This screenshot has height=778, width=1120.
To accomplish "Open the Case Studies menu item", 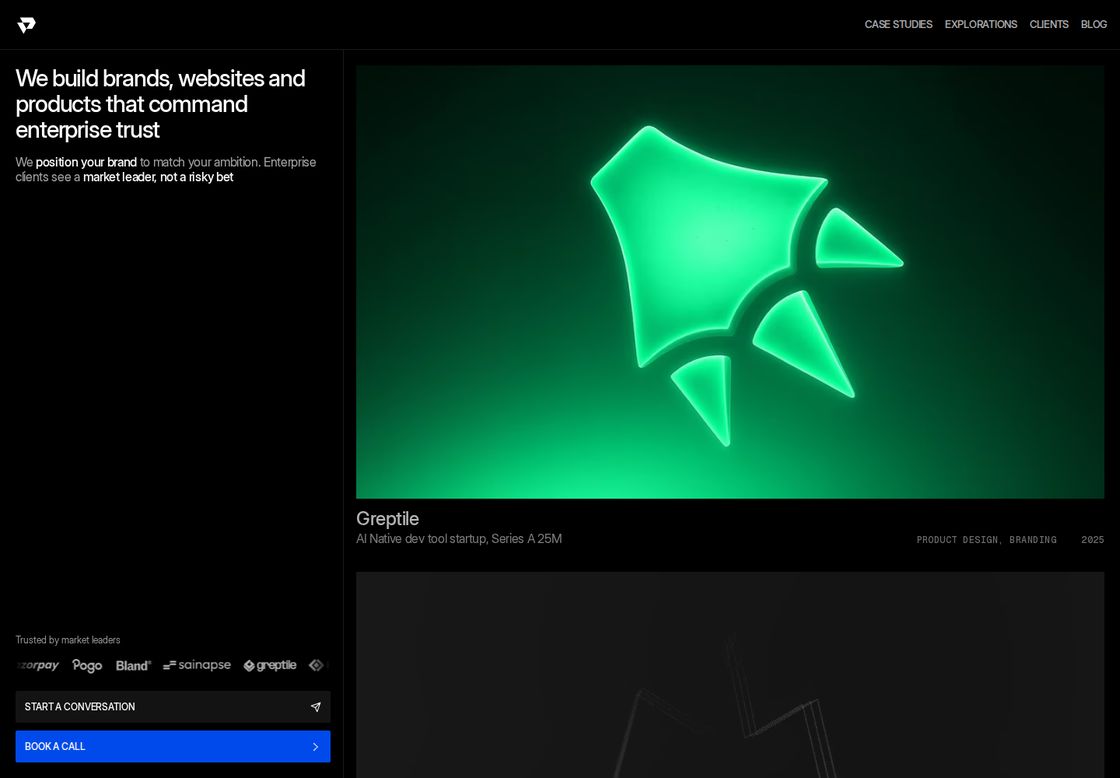I will point(898,24).
